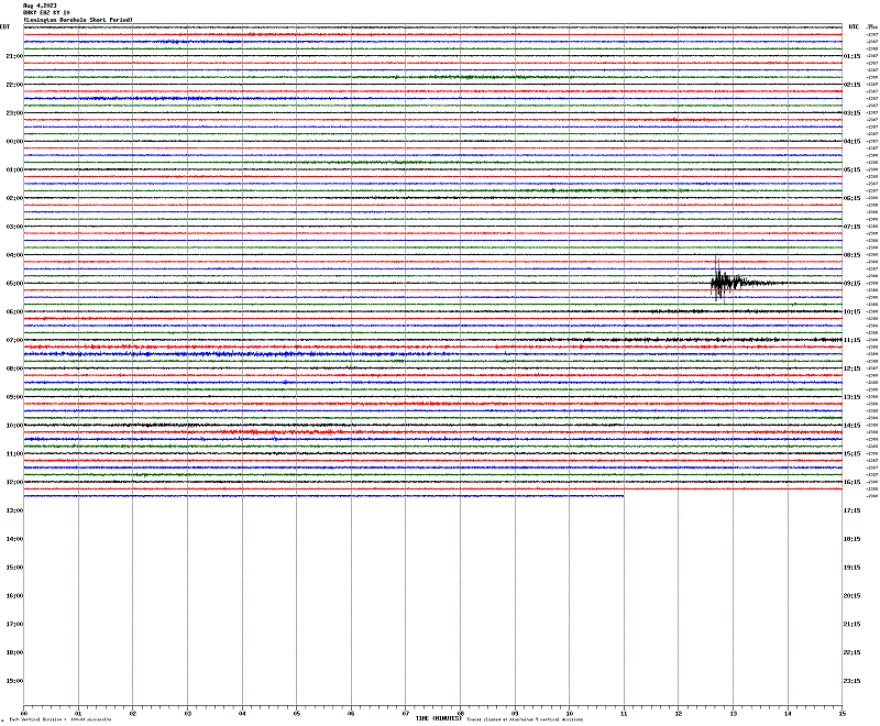This screenshot has height=726, width=880.
Task: Click the 01:15 UTC hour label
Action: 851,56
